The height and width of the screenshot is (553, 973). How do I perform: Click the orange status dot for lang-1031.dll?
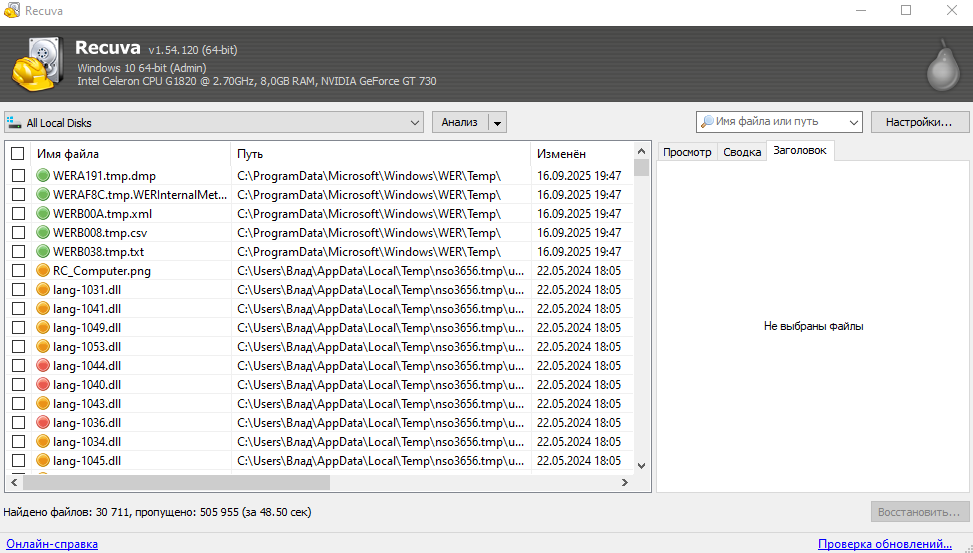tap(43, 289)
